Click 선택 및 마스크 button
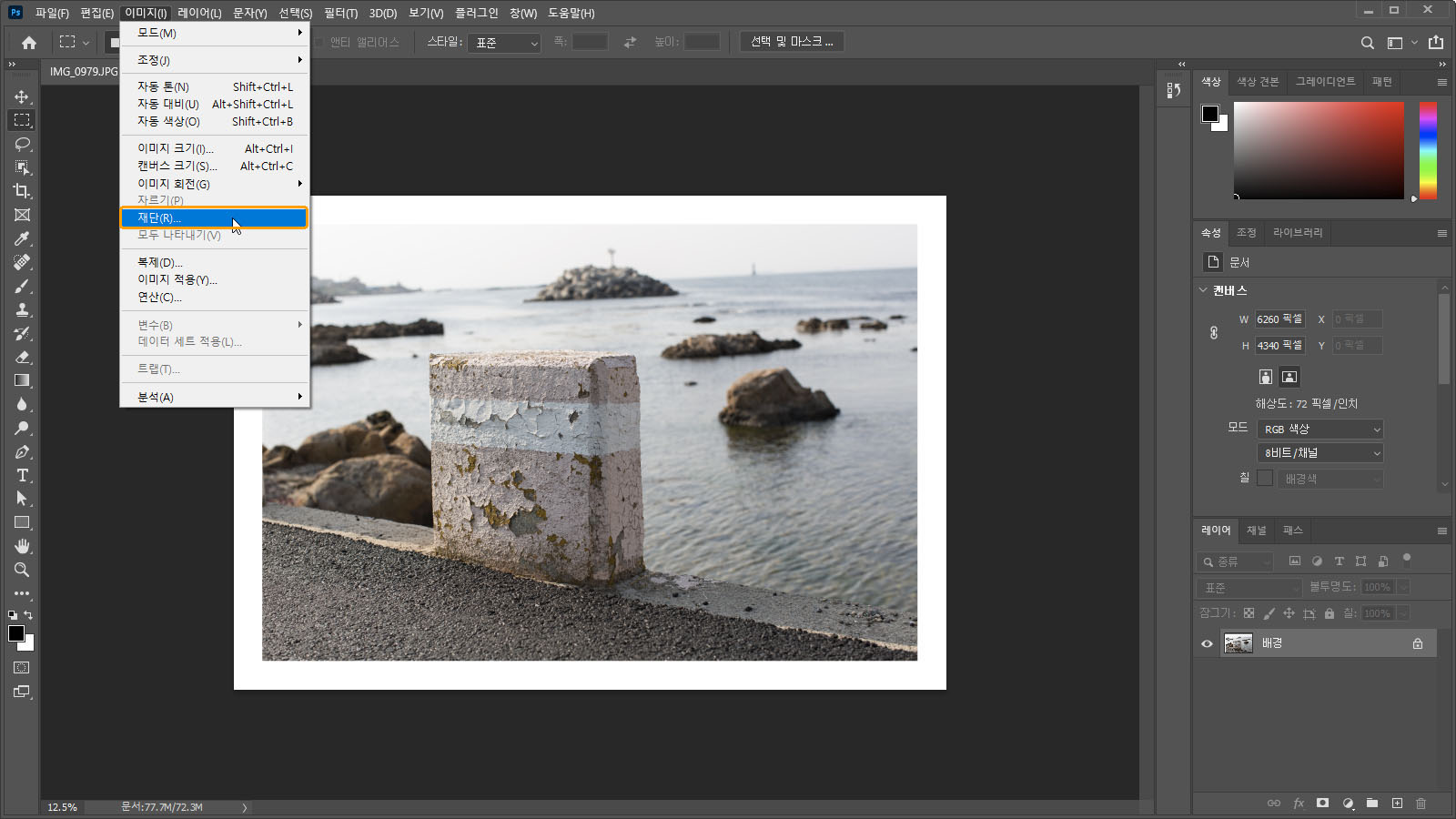 pos(792,42)
